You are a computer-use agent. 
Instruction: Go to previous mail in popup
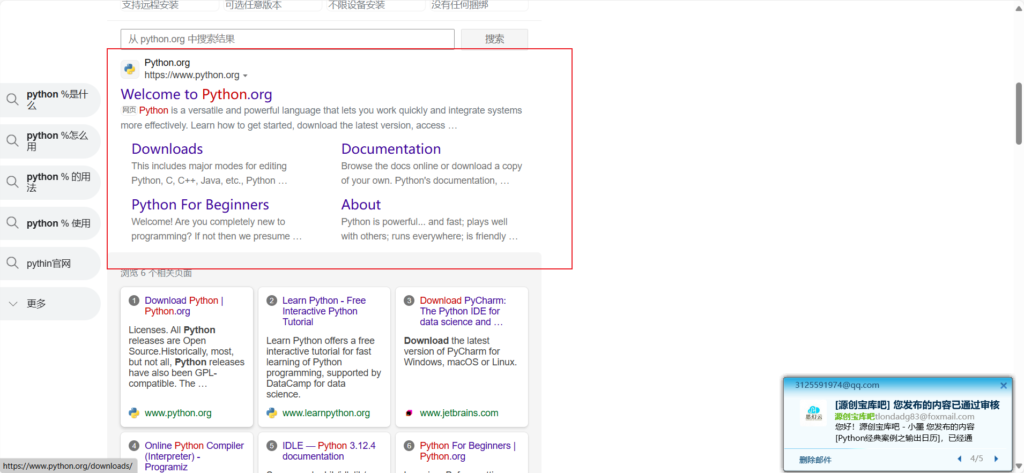tap(958, 459)
